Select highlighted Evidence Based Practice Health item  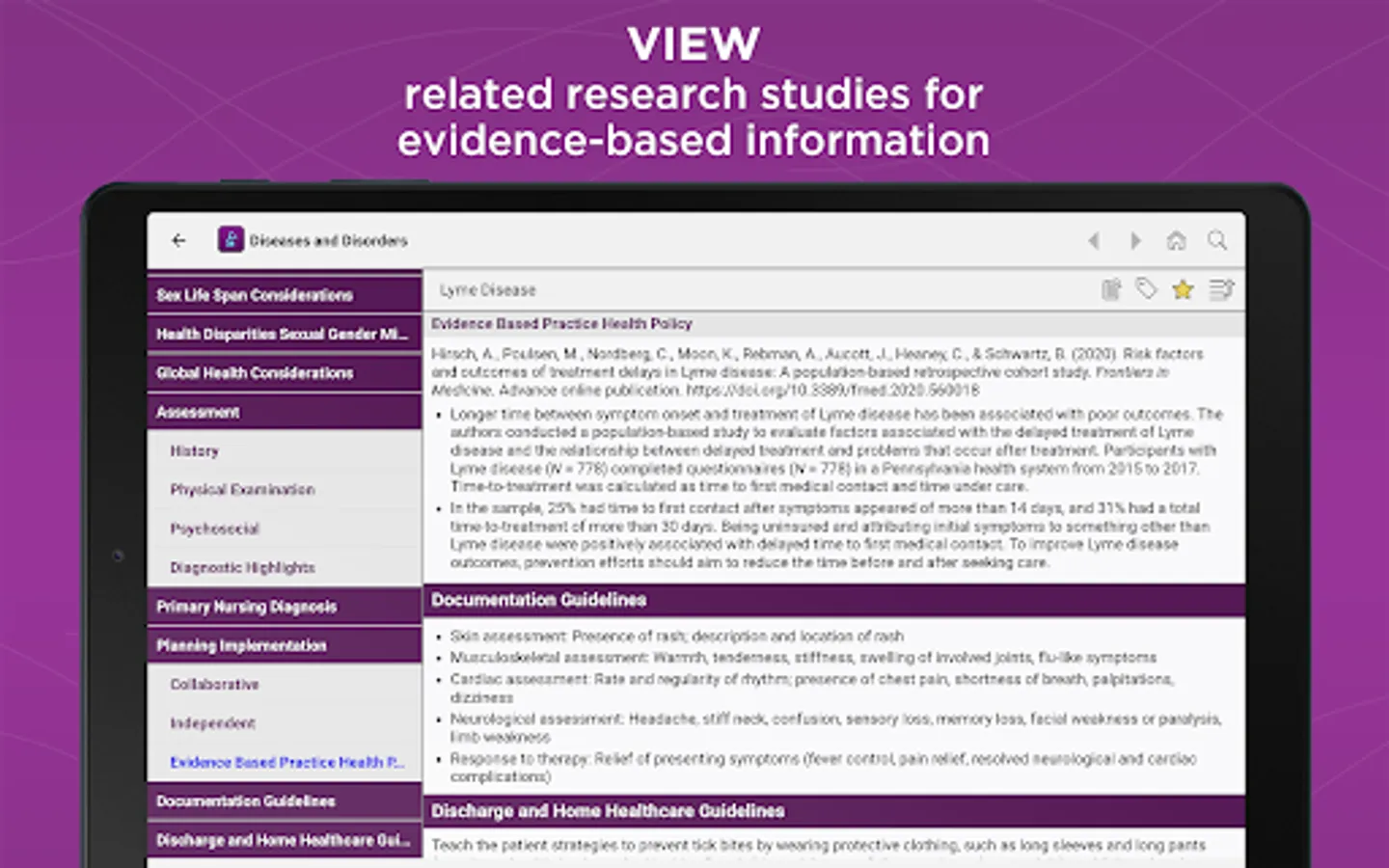coord(285,762)
